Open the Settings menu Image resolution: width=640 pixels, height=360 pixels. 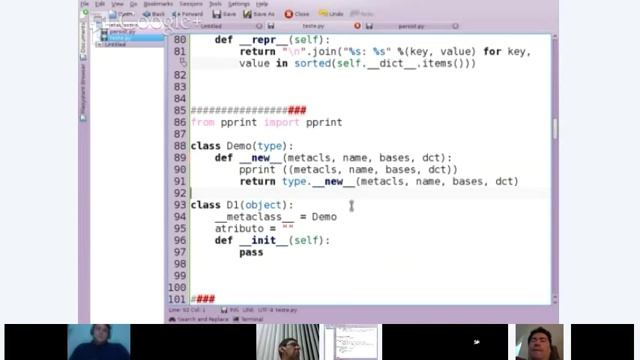point(238,4)
